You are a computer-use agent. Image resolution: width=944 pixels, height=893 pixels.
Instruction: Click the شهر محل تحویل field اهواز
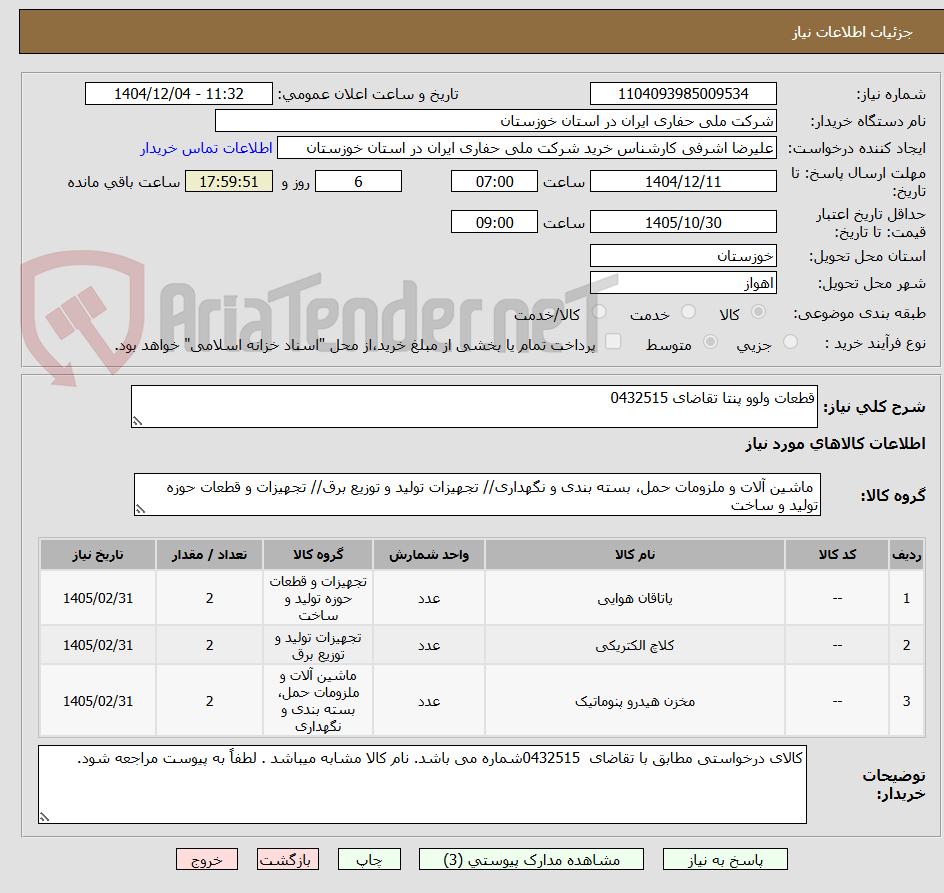pyautogui.click(x=683, y=283)
